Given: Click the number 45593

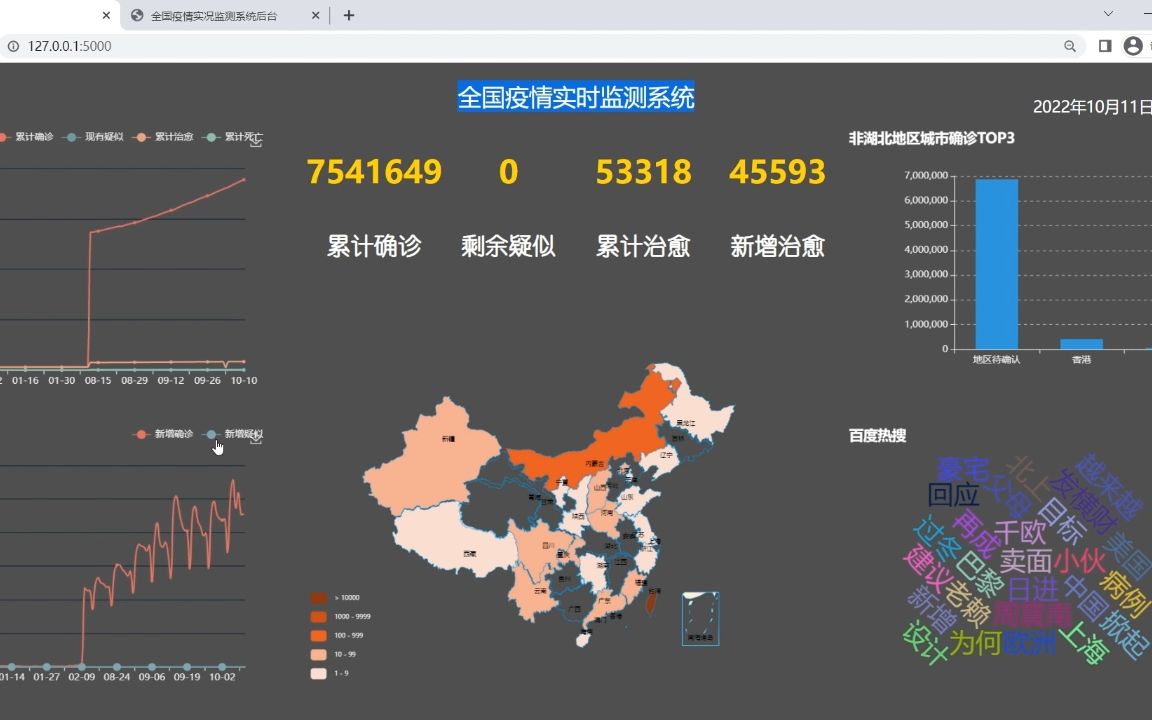Looking at the screenshot, I should point(777,172).
